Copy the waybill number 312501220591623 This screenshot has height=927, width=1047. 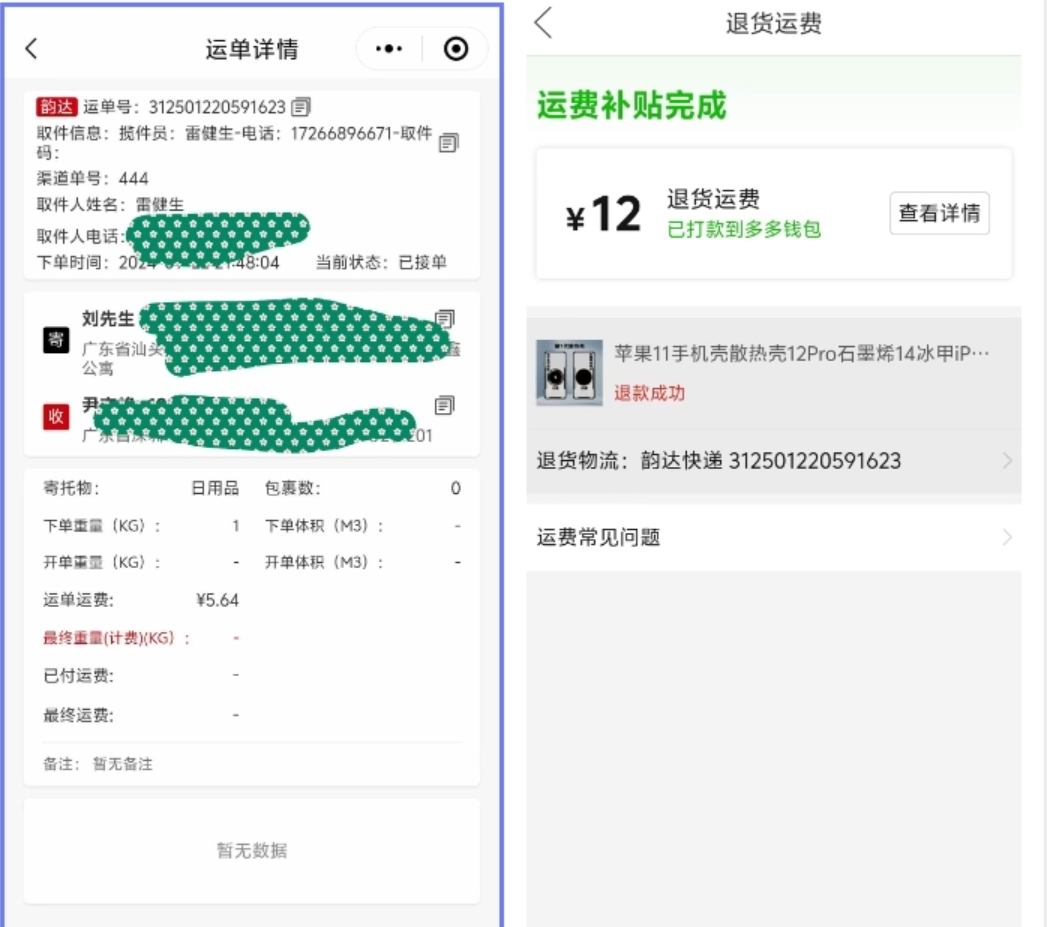point(301,107)
